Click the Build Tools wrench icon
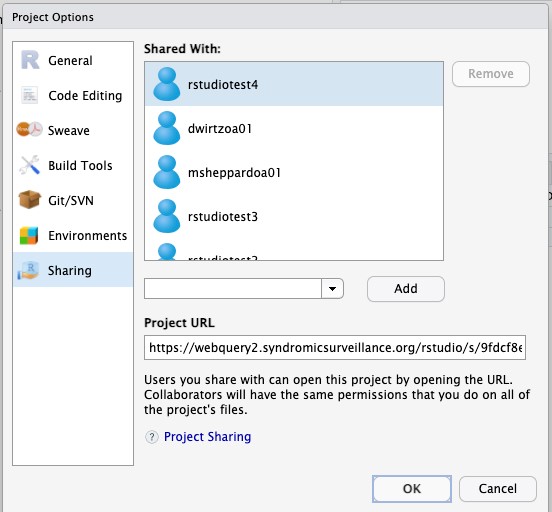Image resolution: width=552 pixels, height=512 pixels. click(x=30, y=165)
